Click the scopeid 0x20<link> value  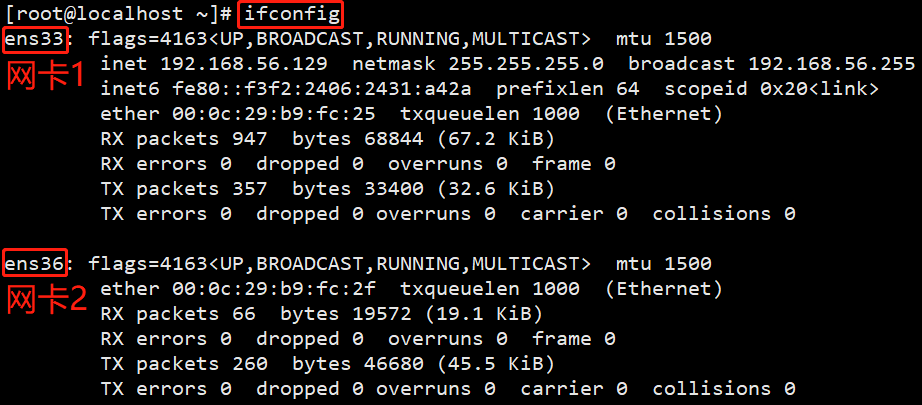(818, 89)
